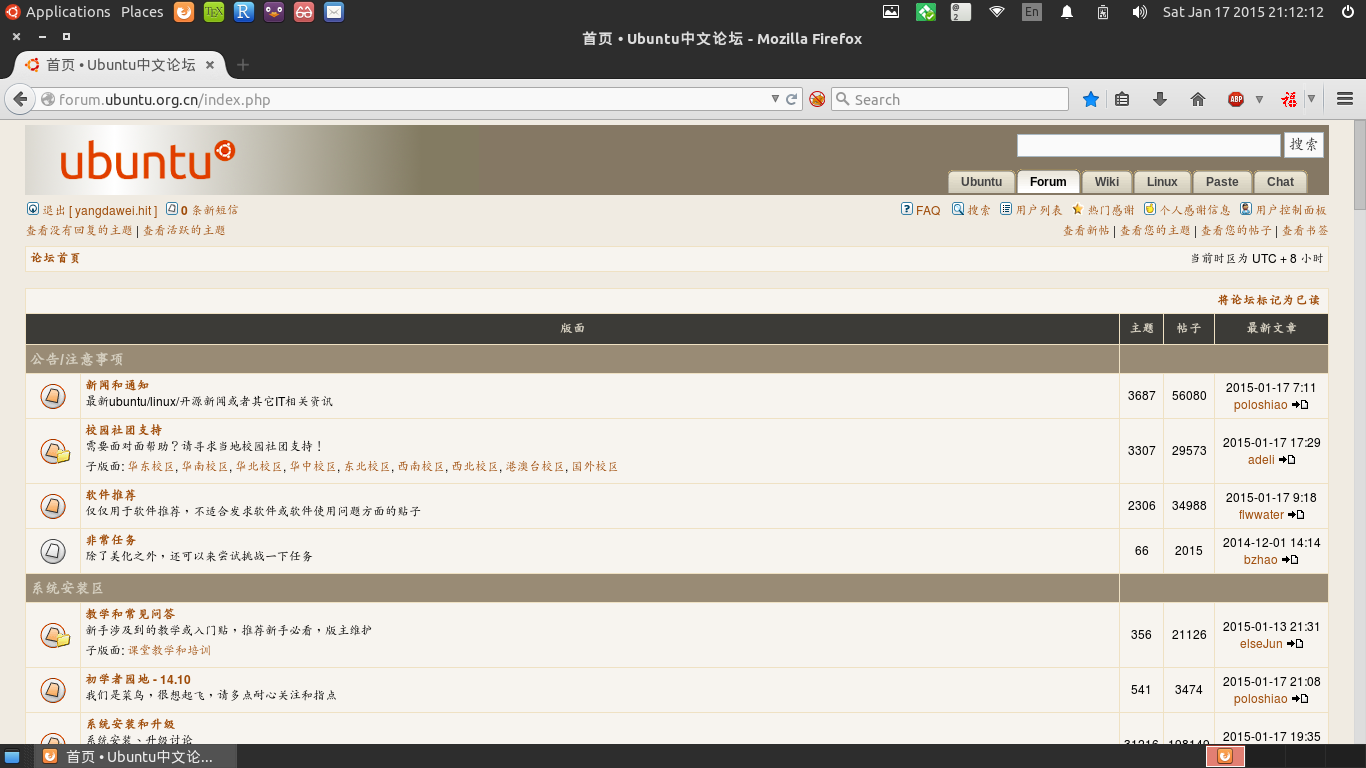Click the 新闻和通知 forum folder icon
The width and height of the screenshot is (1366, 768).
click(x=53, y=396)
